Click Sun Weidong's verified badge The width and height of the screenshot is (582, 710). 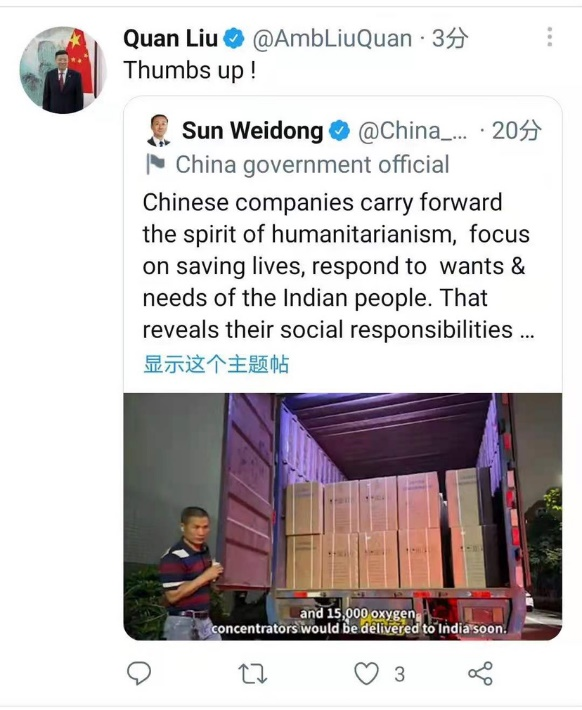[x=339, y=131]
